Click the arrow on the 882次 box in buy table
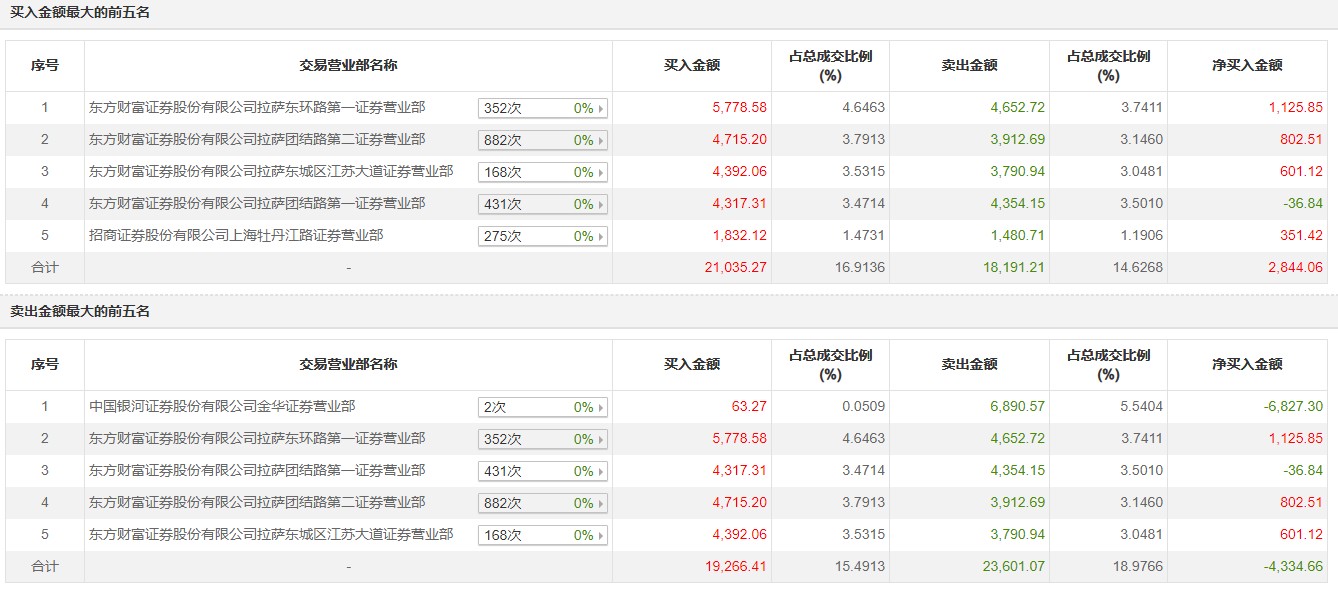This screenshot has height=591, width=1338. click(601, 141)
